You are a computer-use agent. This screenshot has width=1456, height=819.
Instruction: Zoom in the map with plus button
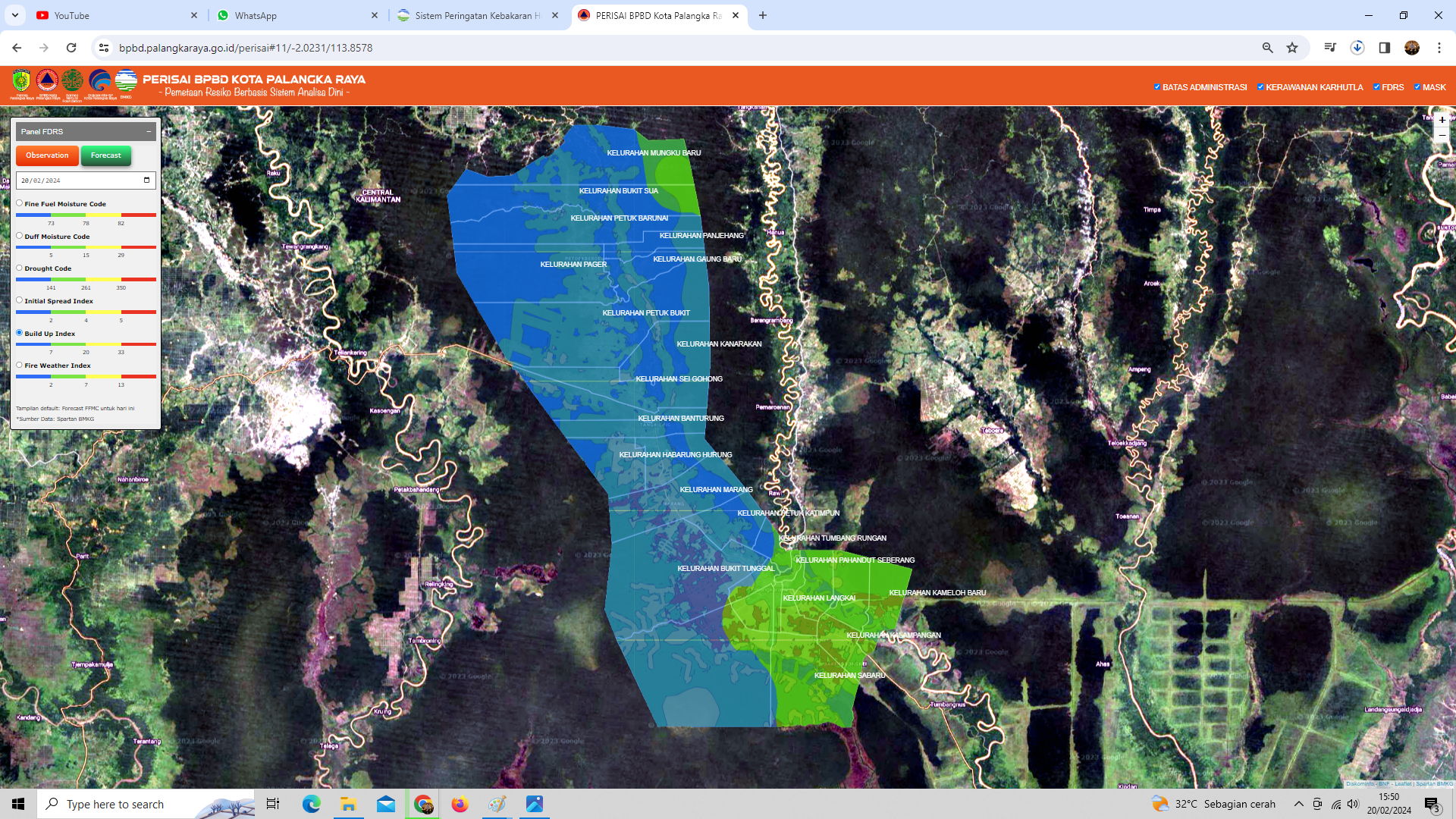coord(1442,120)
